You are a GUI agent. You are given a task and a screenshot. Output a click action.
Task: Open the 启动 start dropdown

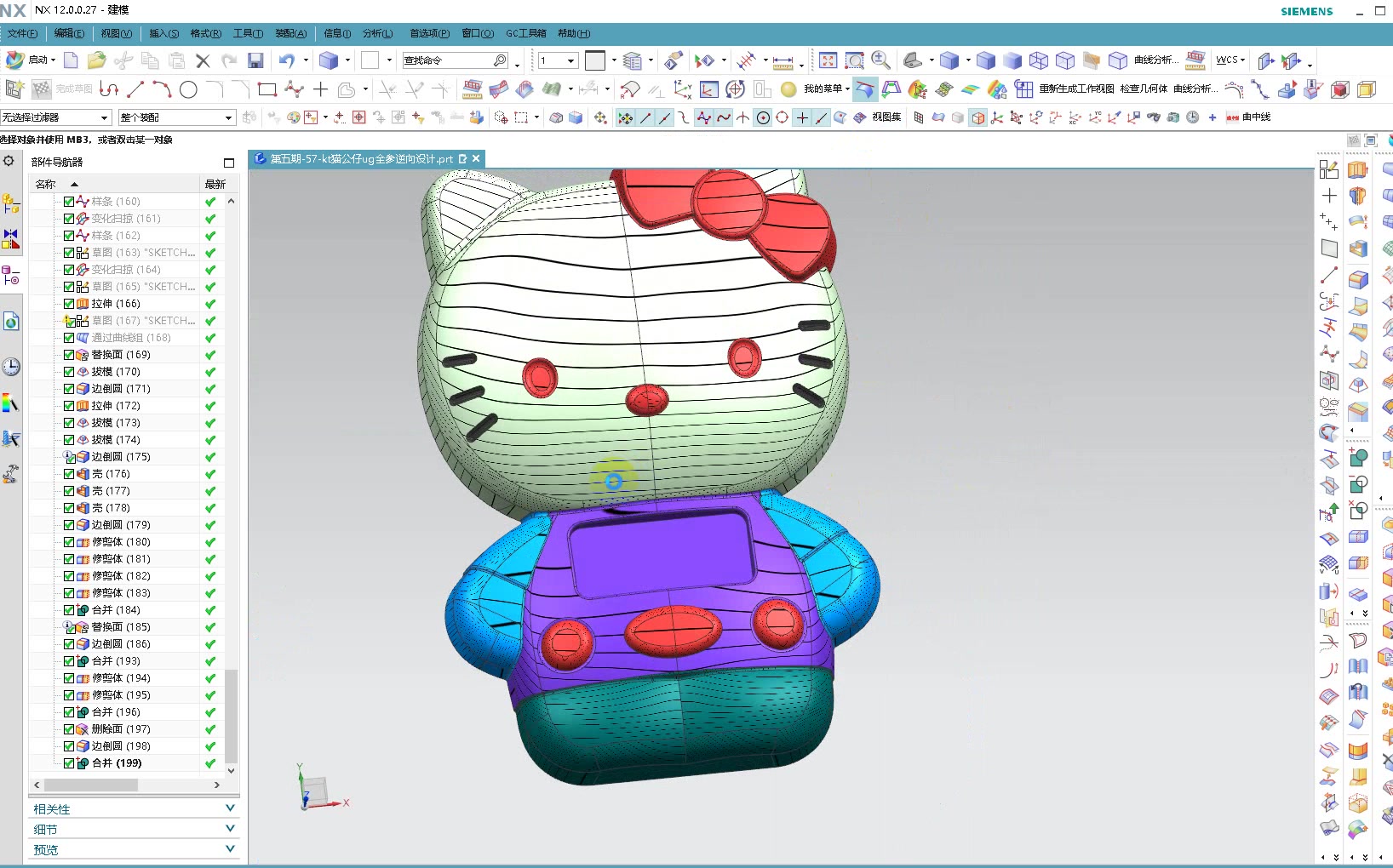[x=32, y=60]
